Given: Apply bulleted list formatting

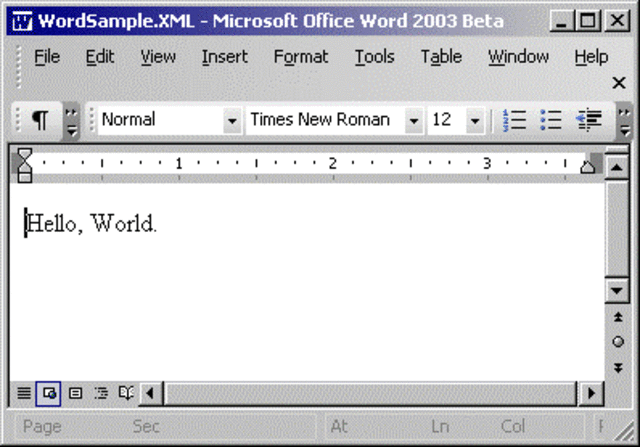Looking at the screenshot, I should tap(551, 120).
